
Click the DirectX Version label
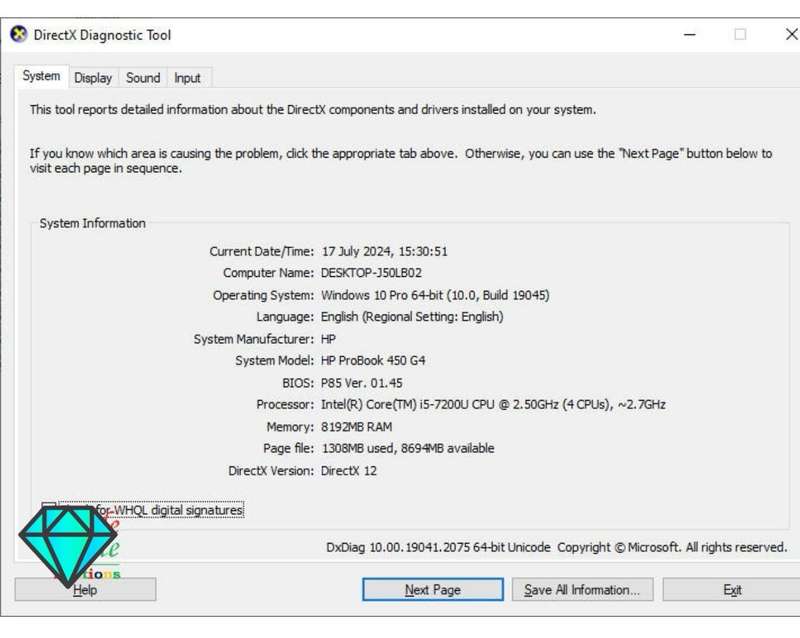point(271,471)
